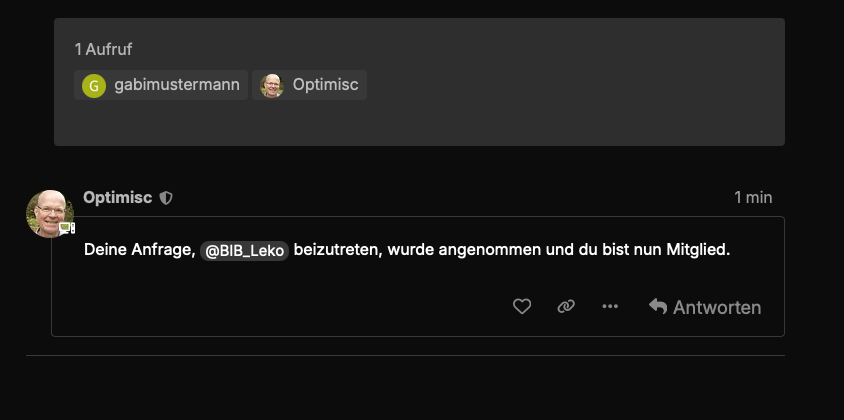Click the "1 Aufruf" view count label
Image resolution: width=844 pixels, height=420 pixels.
pos(103,49)
